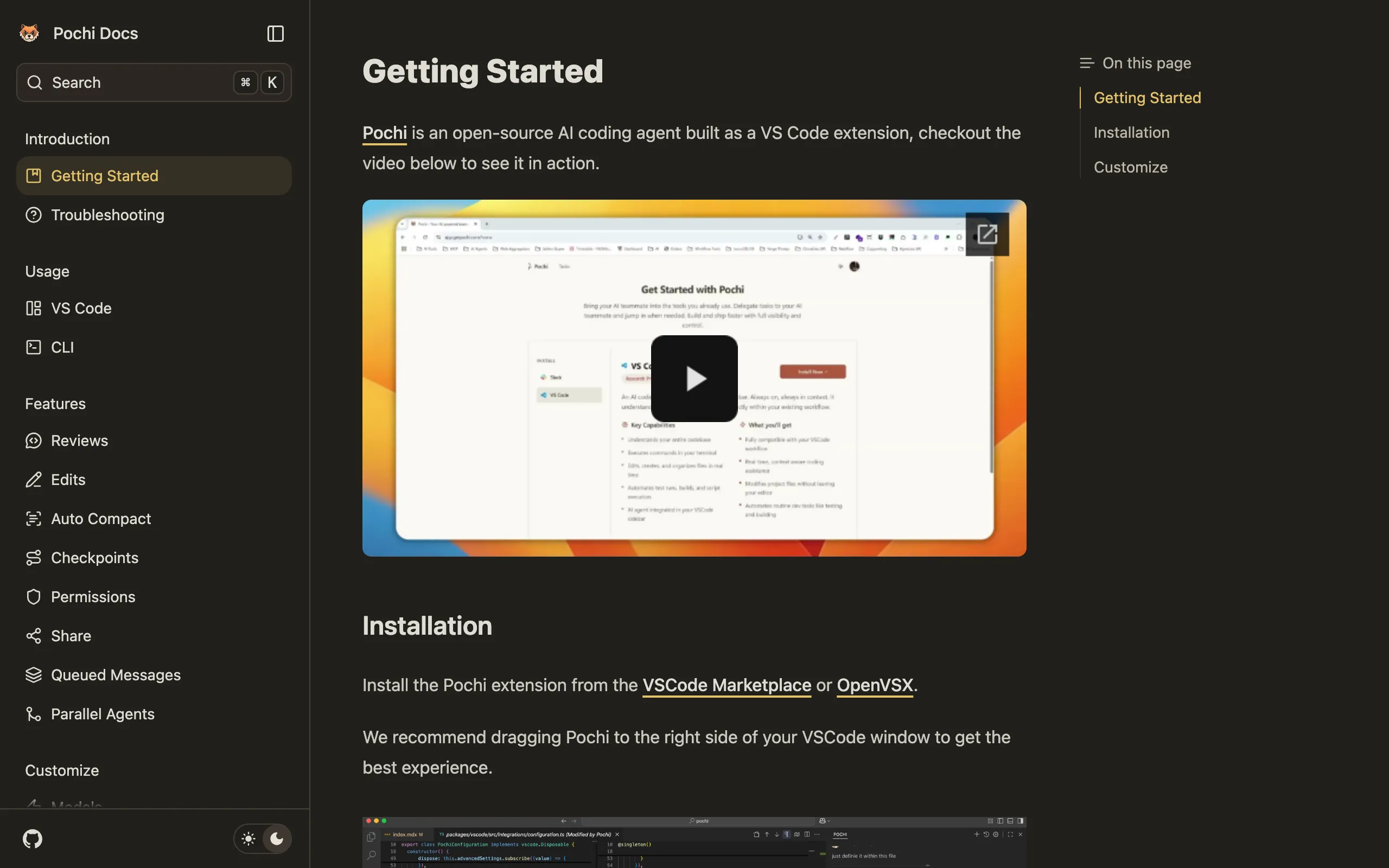Open the Reviews feature page
This screenshot has height=868, width=1389.
coord(154,441)
